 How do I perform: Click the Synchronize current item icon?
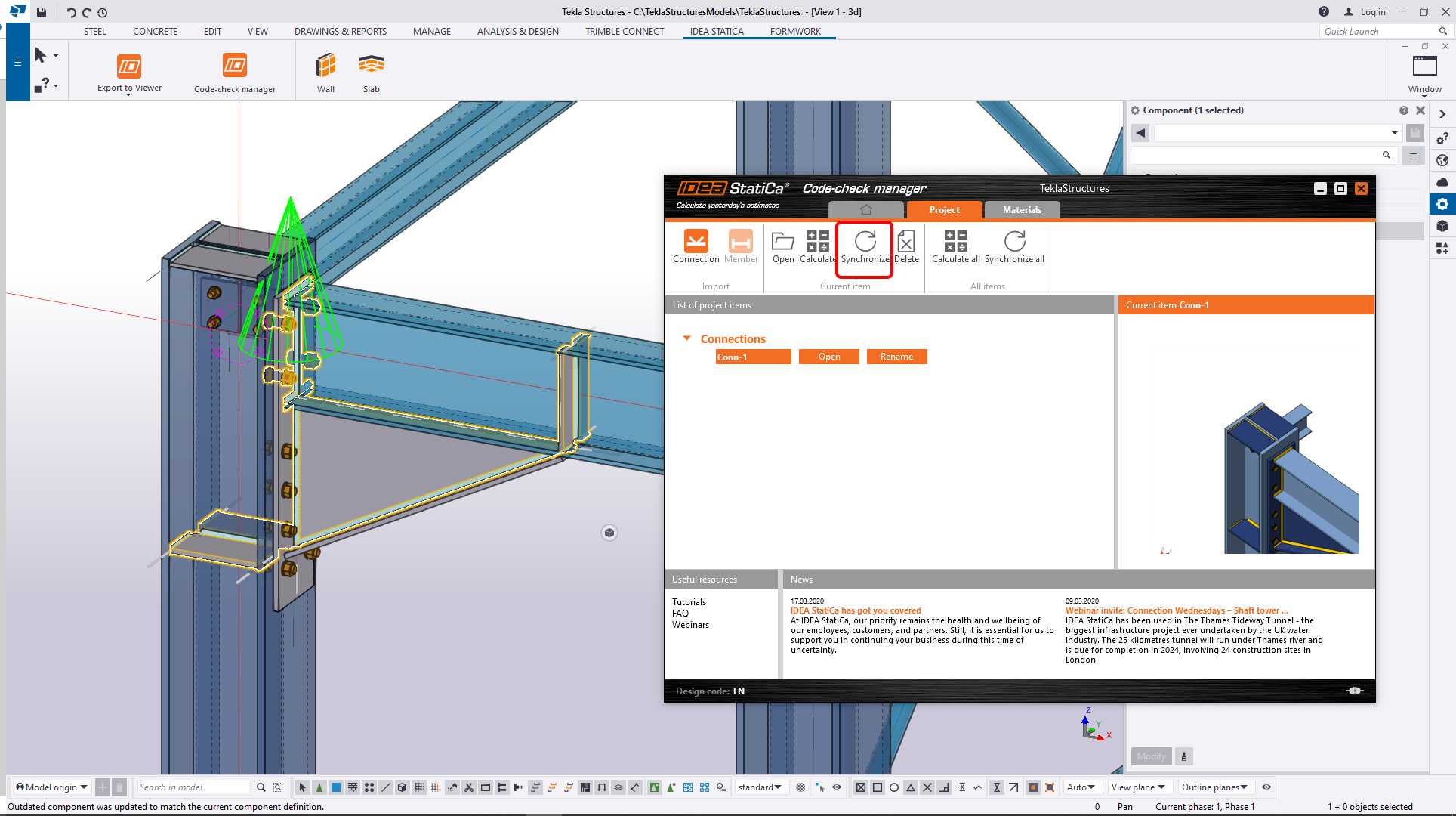coord(865,242)
